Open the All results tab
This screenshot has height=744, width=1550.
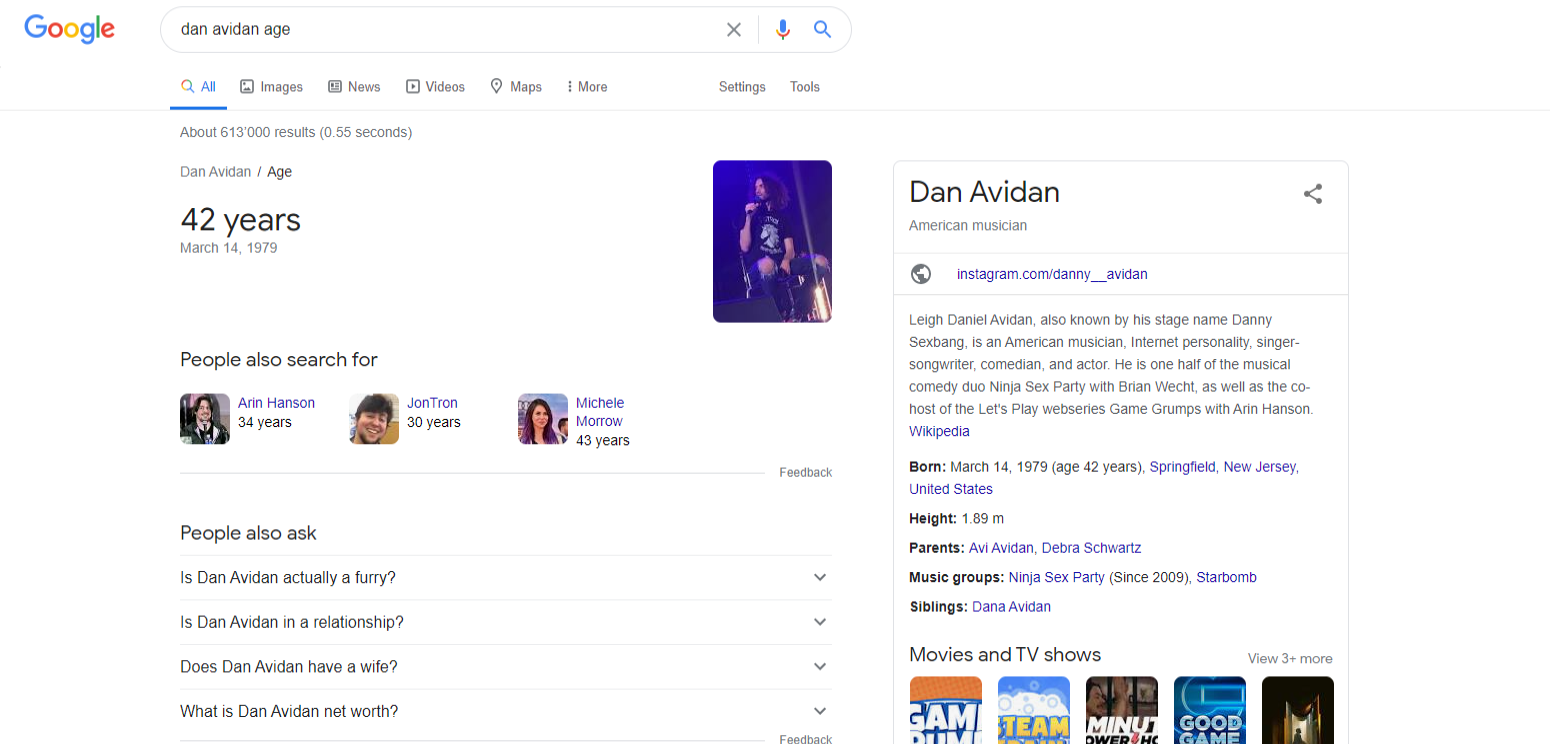click(198, 87)
